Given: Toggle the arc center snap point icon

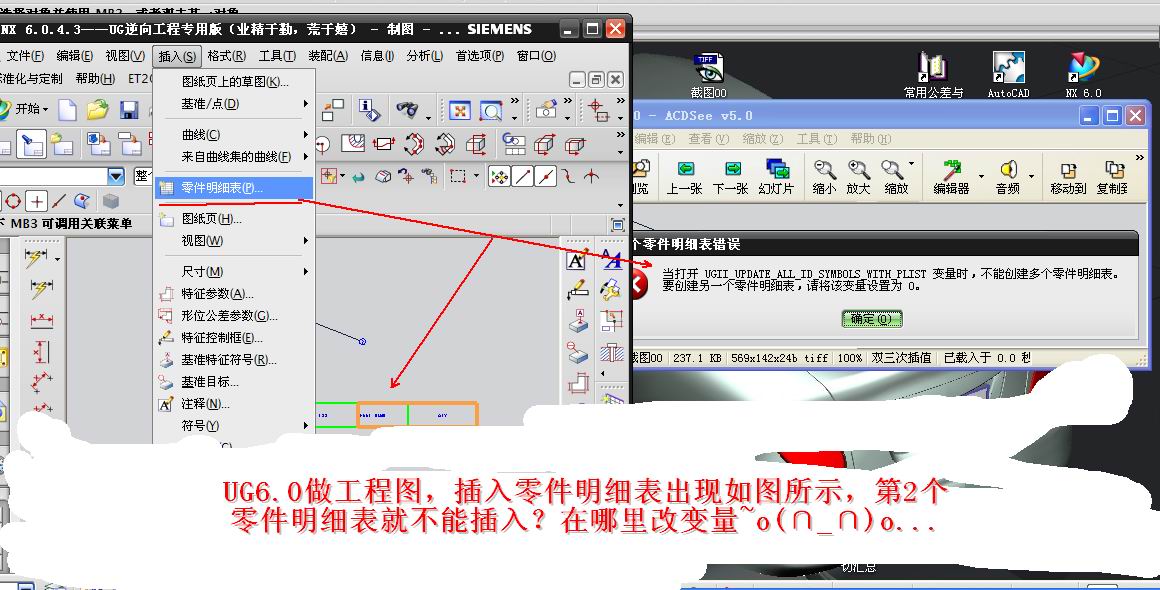Looking at the screenshot, I should [13, 200].
